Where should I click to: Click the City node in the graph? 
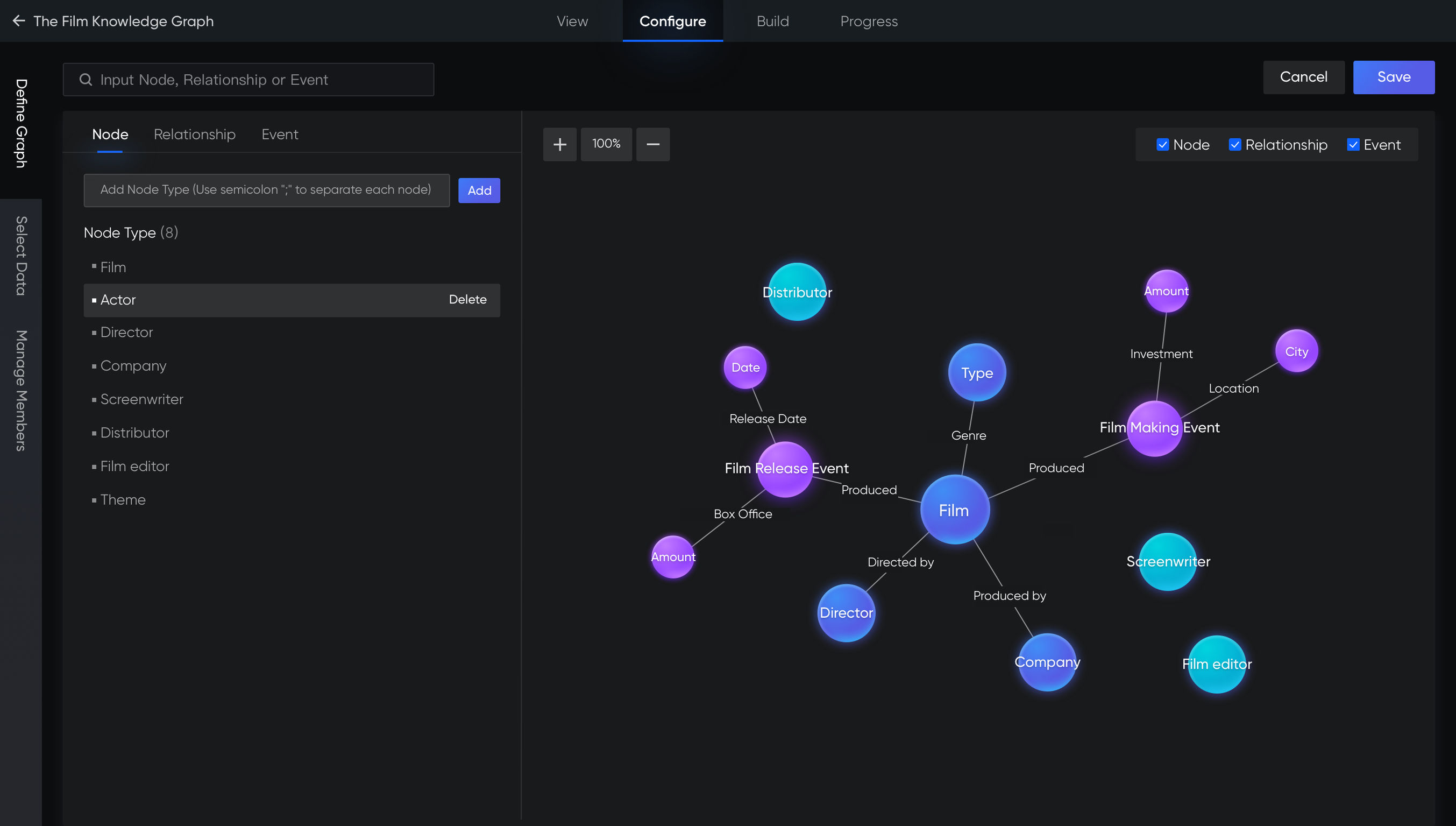(x=1296, y=351)
